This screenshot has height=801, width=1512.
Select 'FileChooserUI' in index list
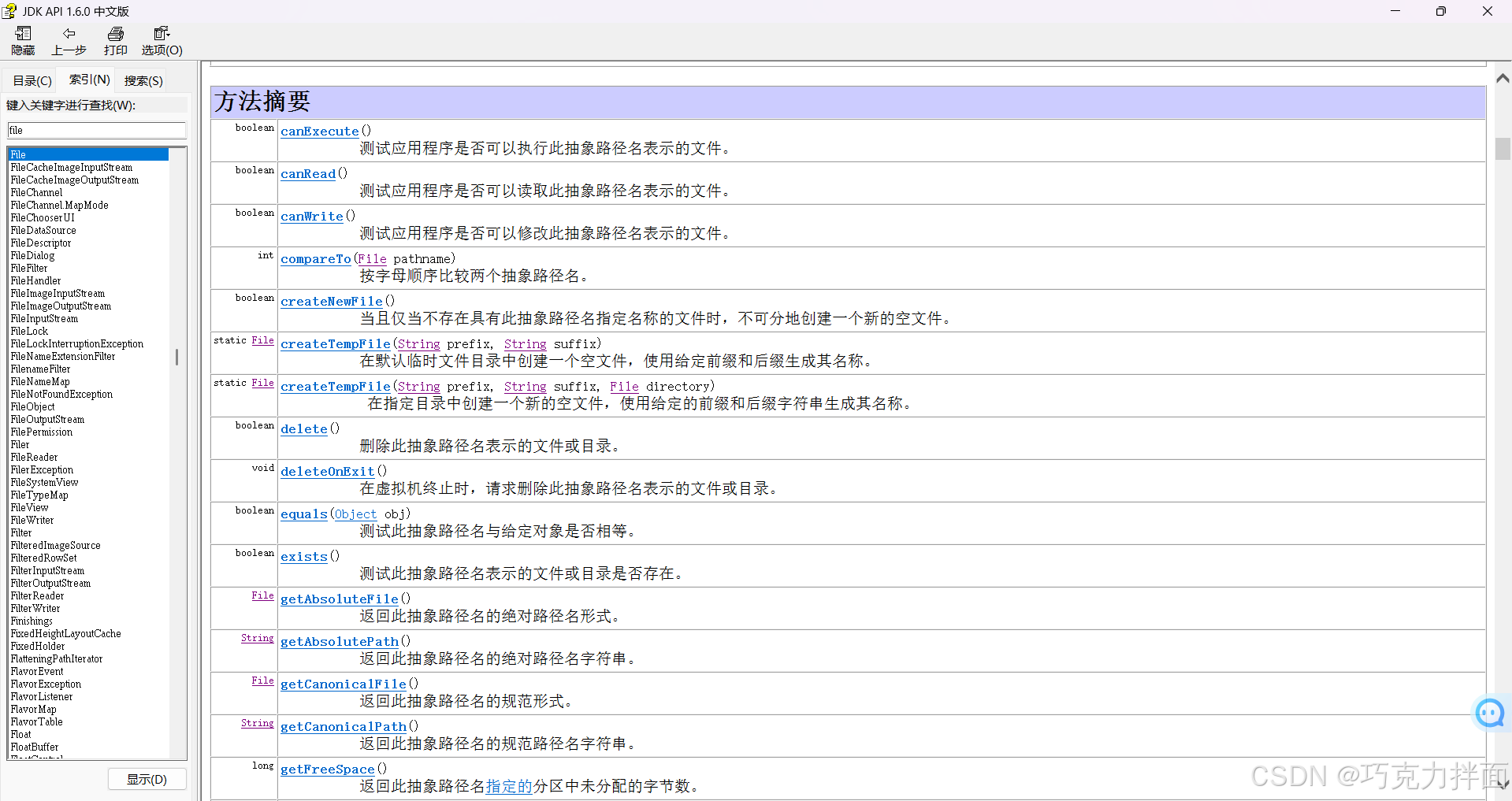tap(43, 217)
